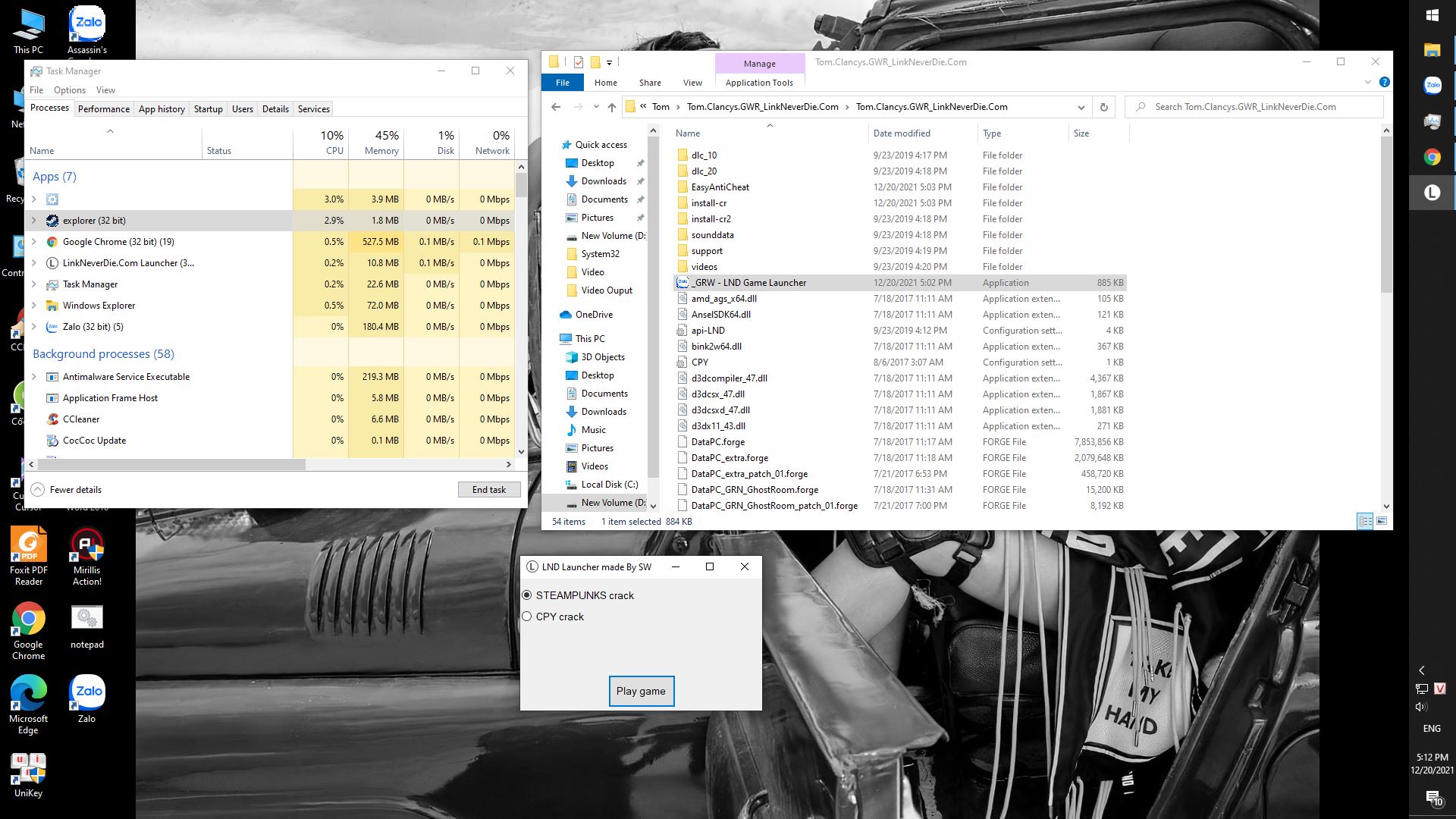Expand the Google Chrome process group

[x=34, y=242]
